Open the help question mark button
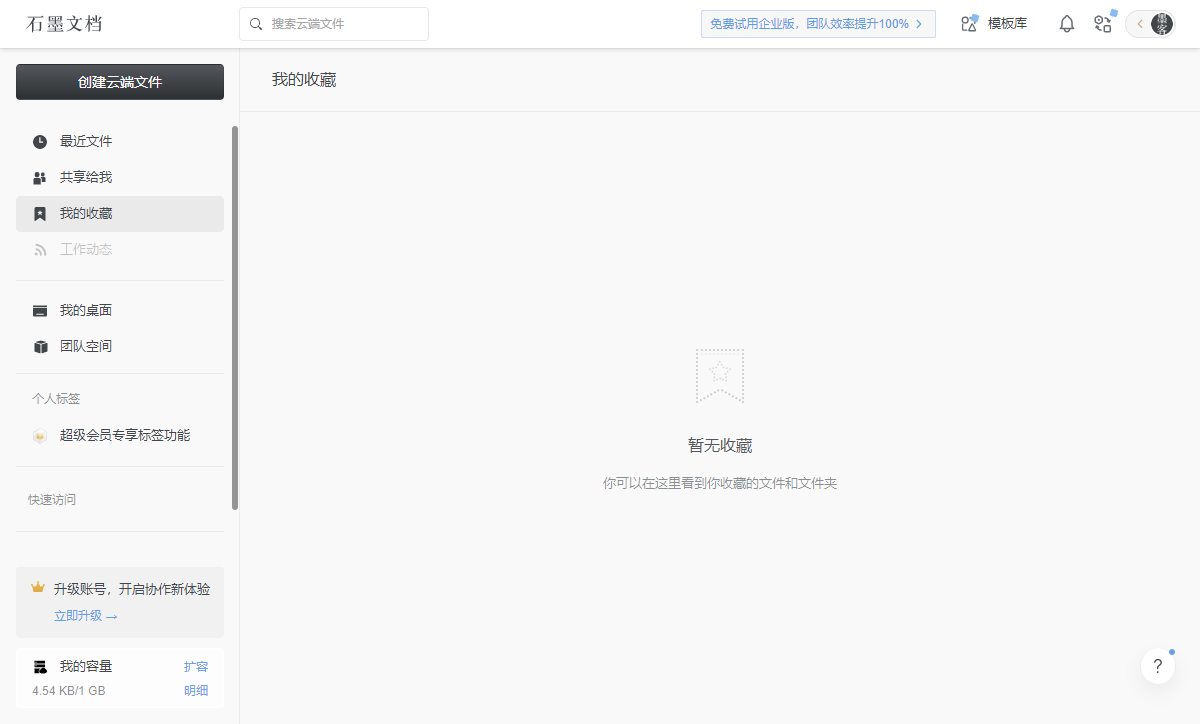 click(1158, 667)
